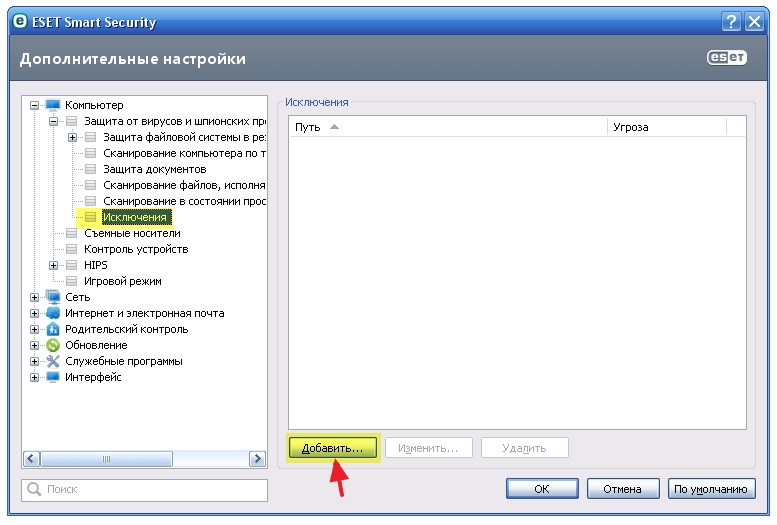Click the page icon beside Защита документов
Image resolution: width=777 pixels, height=525 pixels.
click(x=90, y=169)
